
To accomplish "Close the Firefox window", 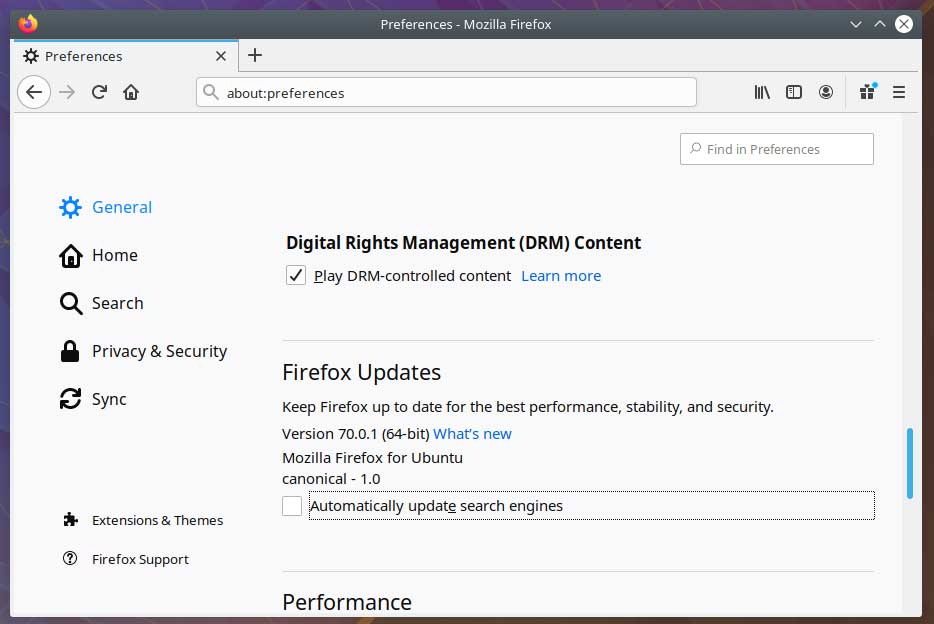I will tap(904, 24).
